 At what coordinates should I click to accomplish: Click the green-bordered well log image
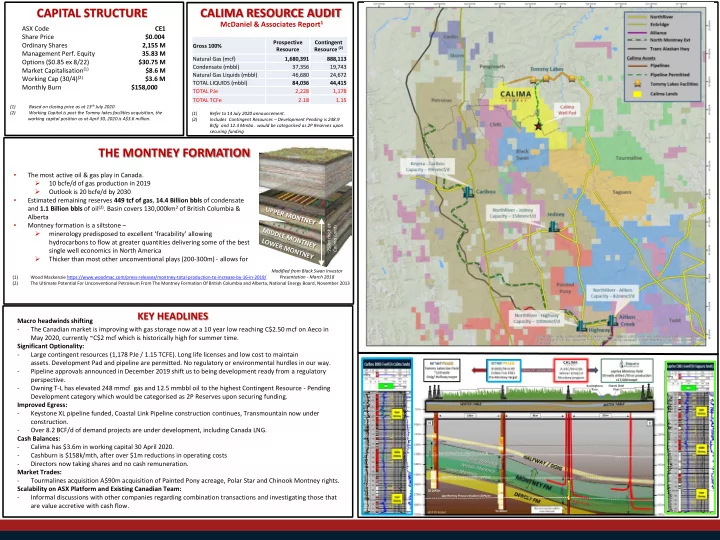click(690, 438)
